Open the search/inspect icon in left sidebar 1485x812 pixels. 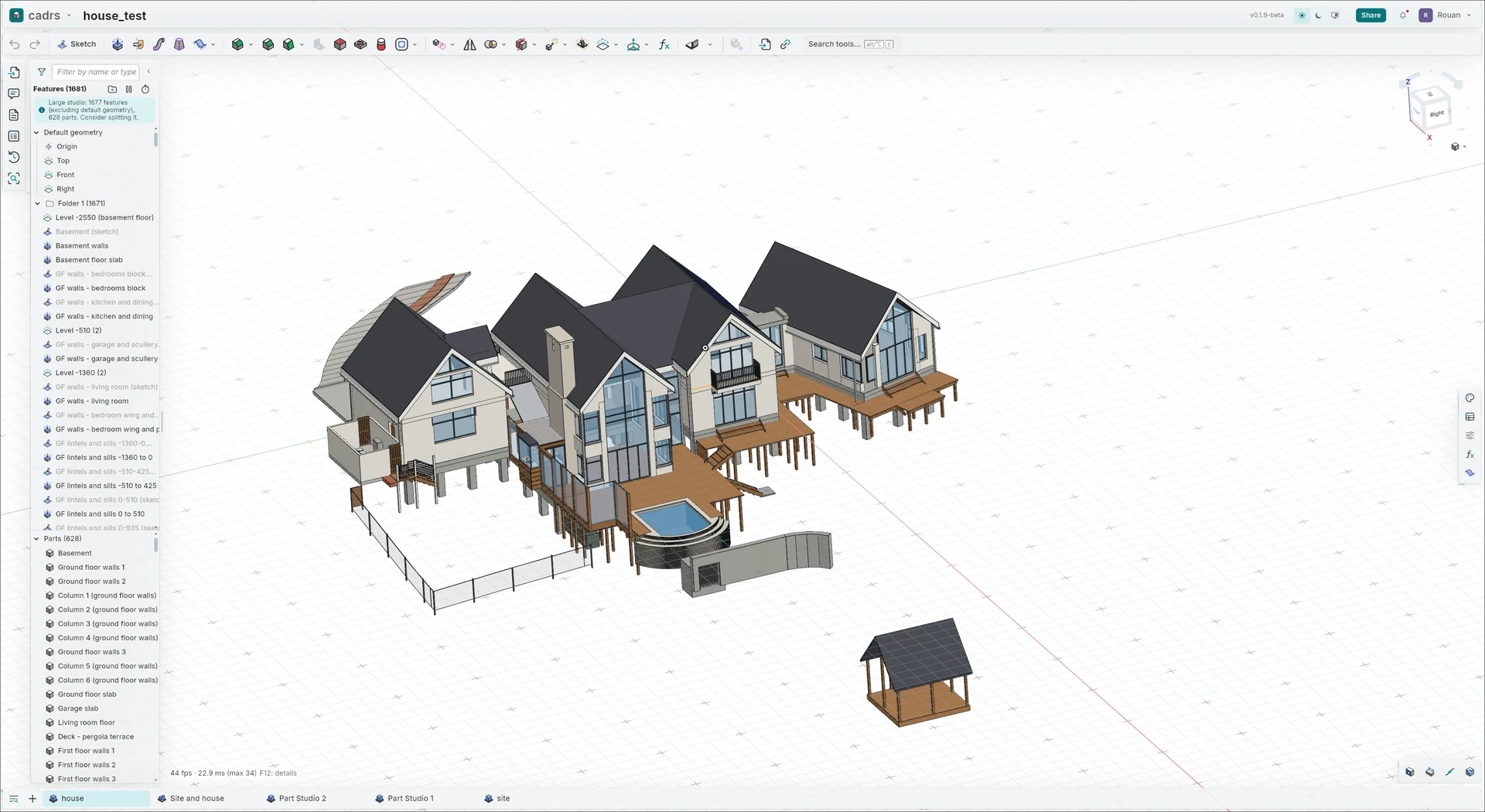pyautogui.click(x=14, y=179)
